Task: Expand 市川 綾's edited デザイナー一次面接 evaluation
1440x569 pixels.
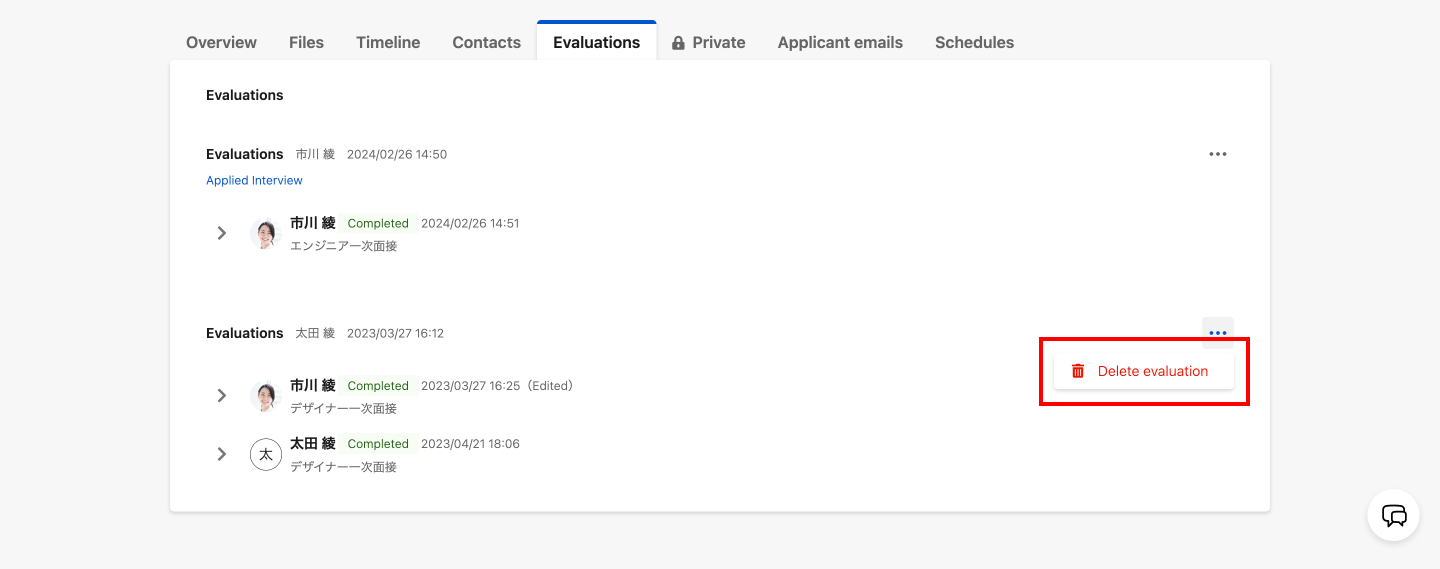Action: [222, 395]
